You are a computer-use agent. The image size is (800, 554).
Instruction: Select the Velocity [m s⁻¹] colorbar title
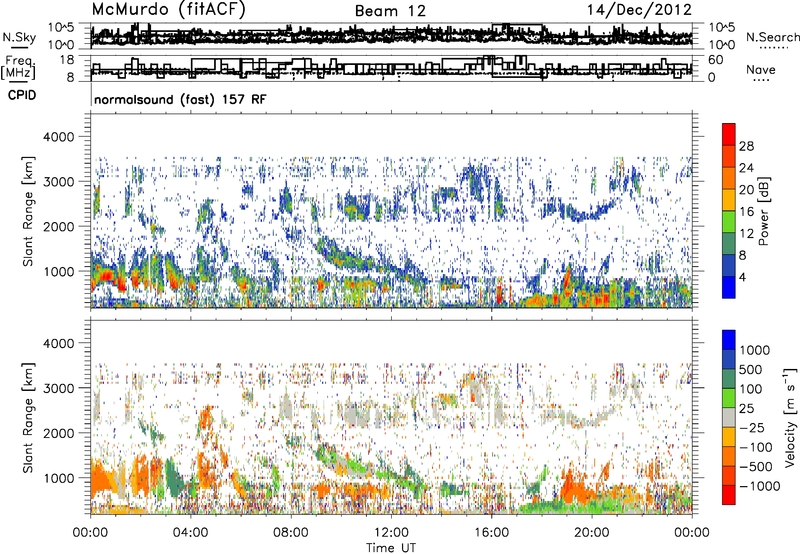[x=790, y=417]
